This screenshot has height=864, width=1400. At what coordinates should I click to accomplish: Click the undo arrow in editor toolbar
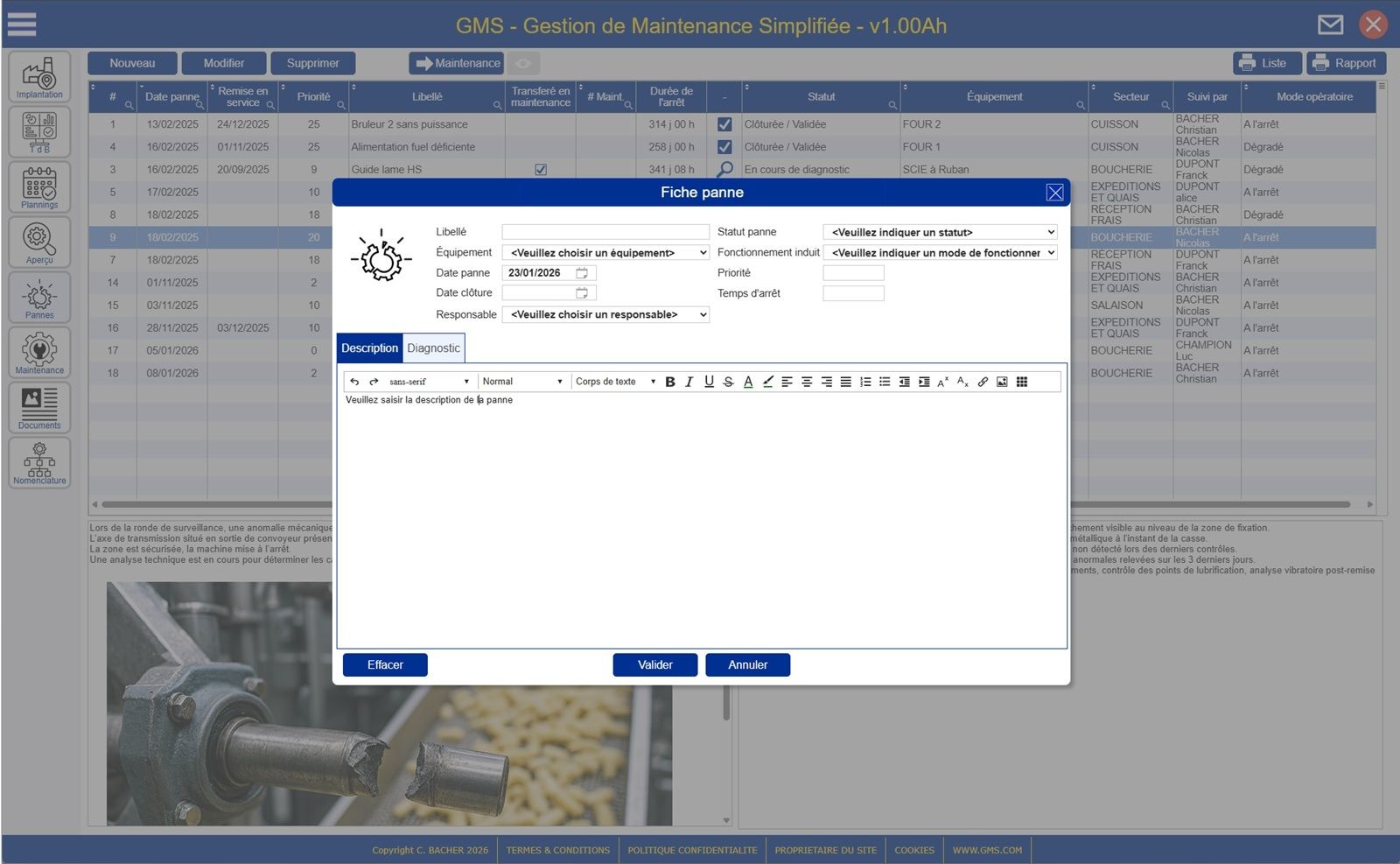point(354,382)
